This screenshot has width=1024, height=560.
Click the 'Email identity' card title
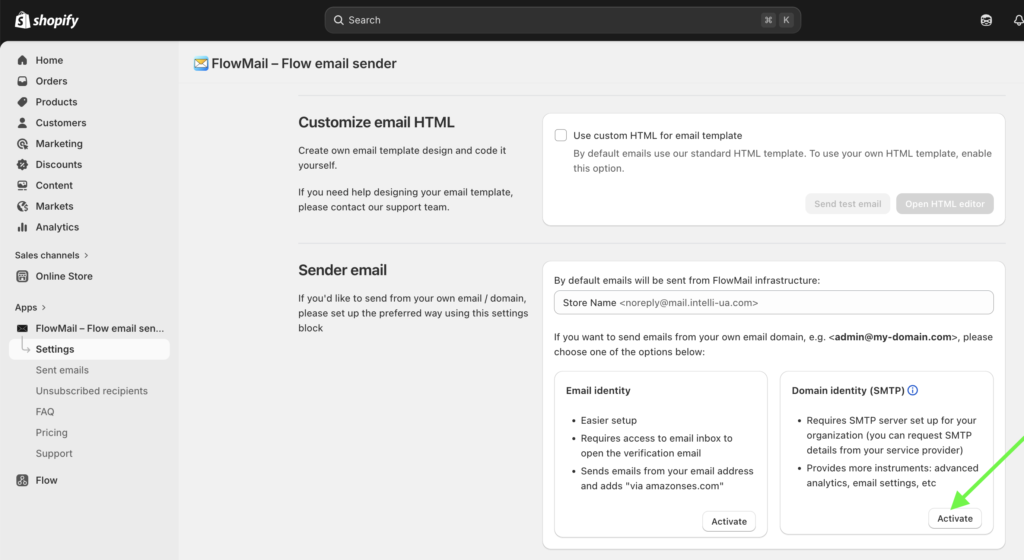598,390
